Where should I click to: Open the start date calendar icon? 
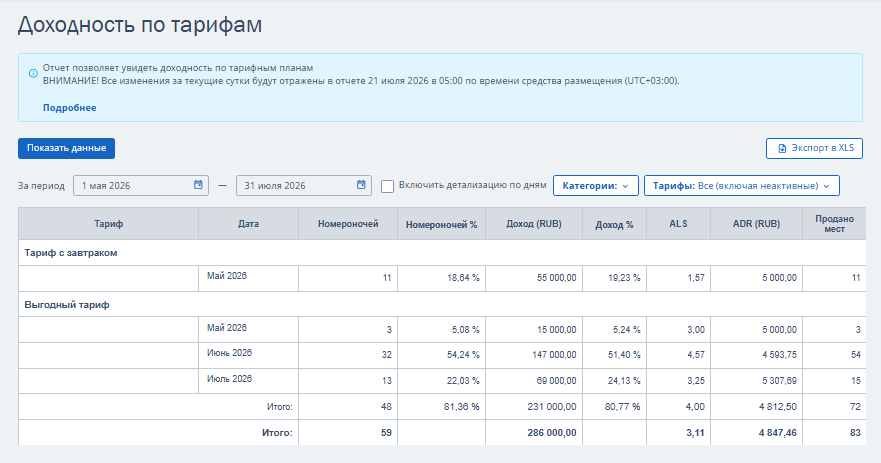198,185
